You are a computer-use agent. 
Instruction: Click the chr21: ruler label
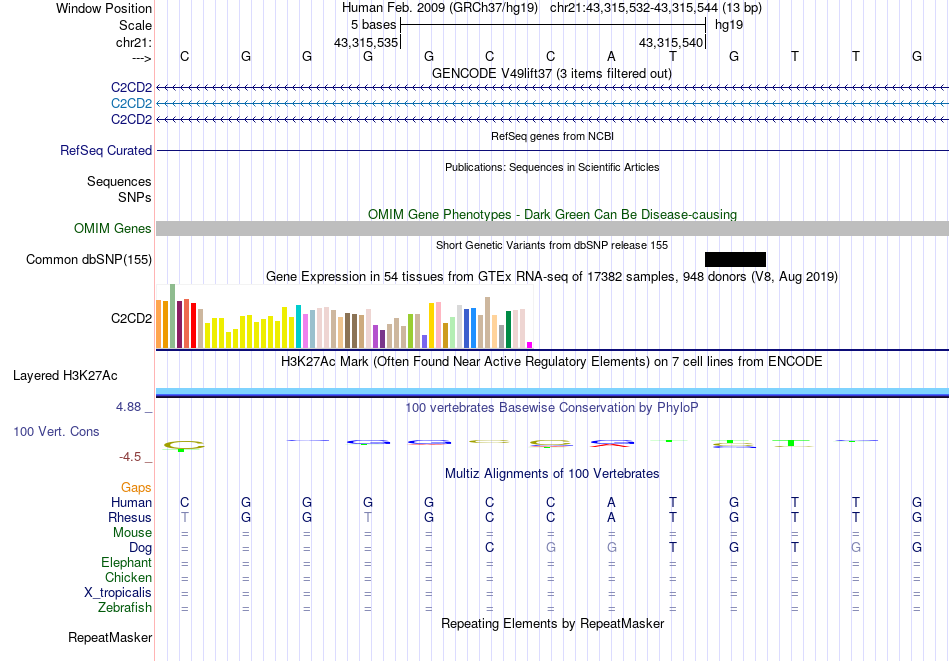[134, 42]
